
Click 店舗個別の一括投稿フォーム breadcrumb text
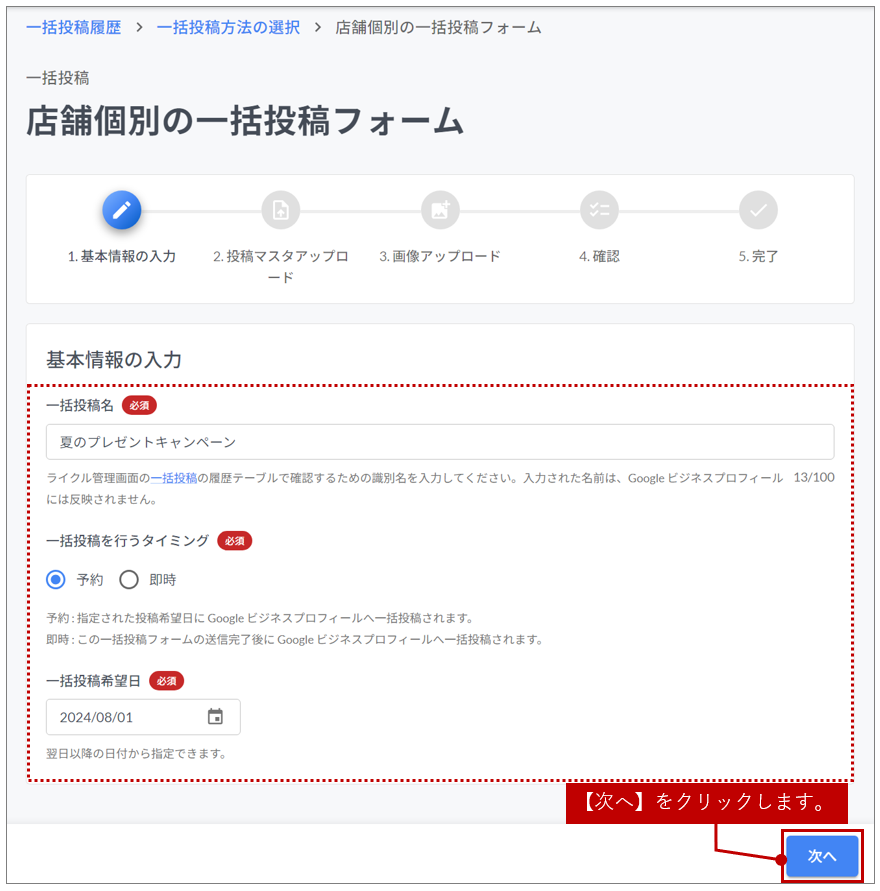point(439,28)
